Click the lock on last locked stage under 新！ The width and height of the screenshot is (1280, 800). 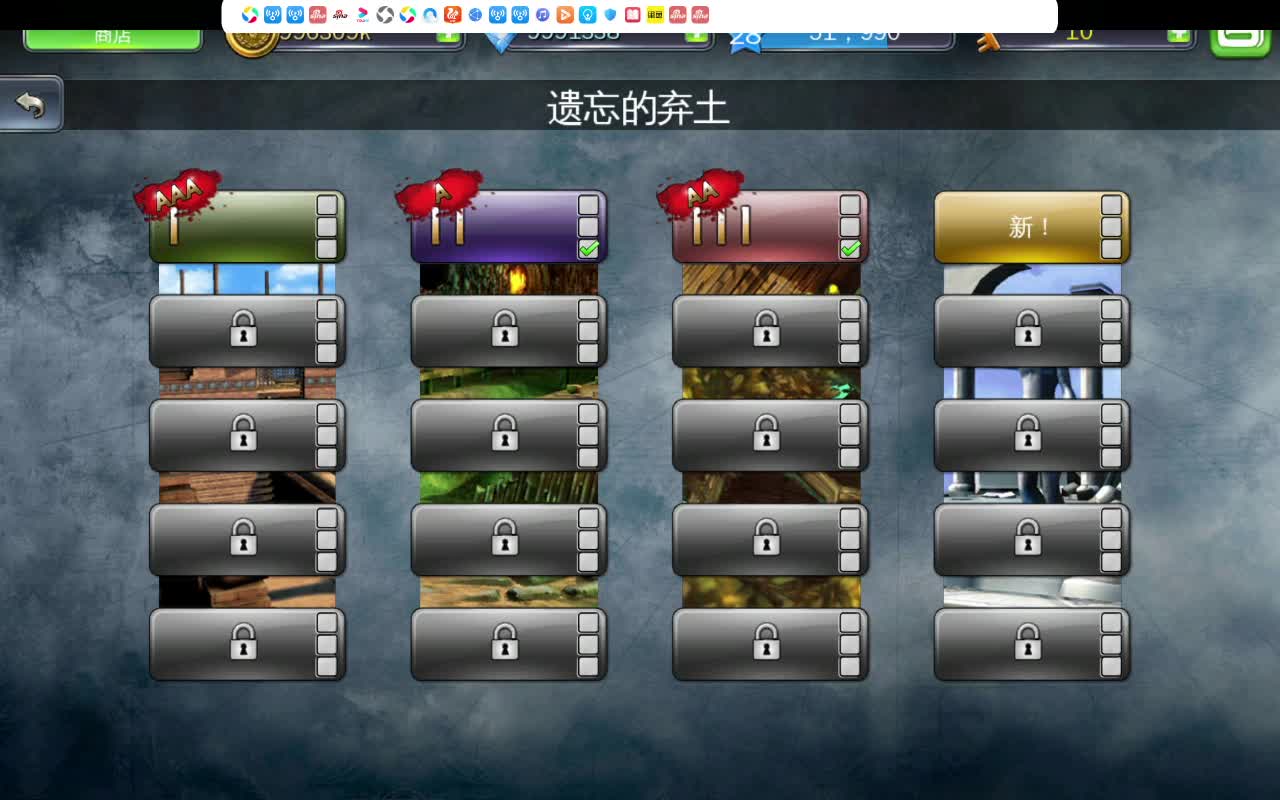click(1028, 641)
